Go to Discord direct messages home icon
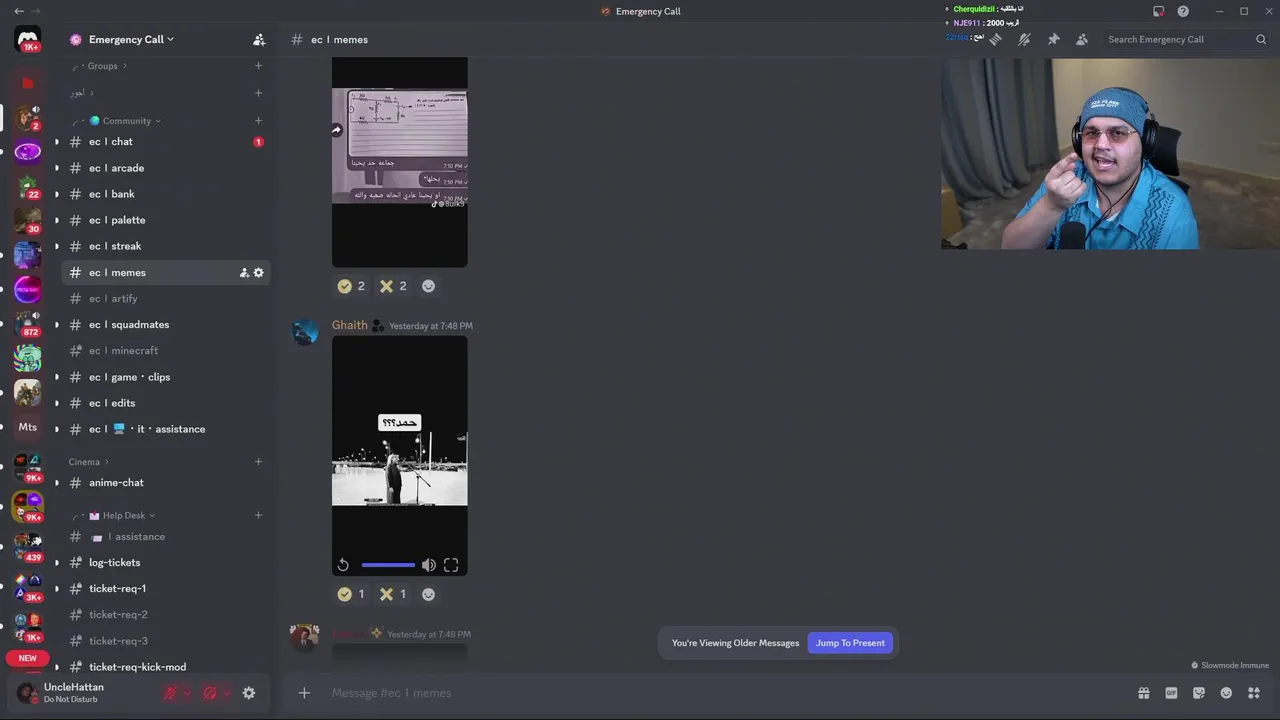The height and width of the screenshot is (720, 1280). click(28, 39)
